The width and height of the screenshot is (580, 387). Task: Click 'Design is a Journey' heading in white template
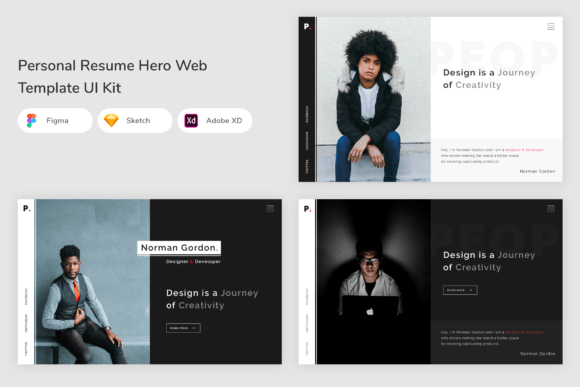coord(489,73)
